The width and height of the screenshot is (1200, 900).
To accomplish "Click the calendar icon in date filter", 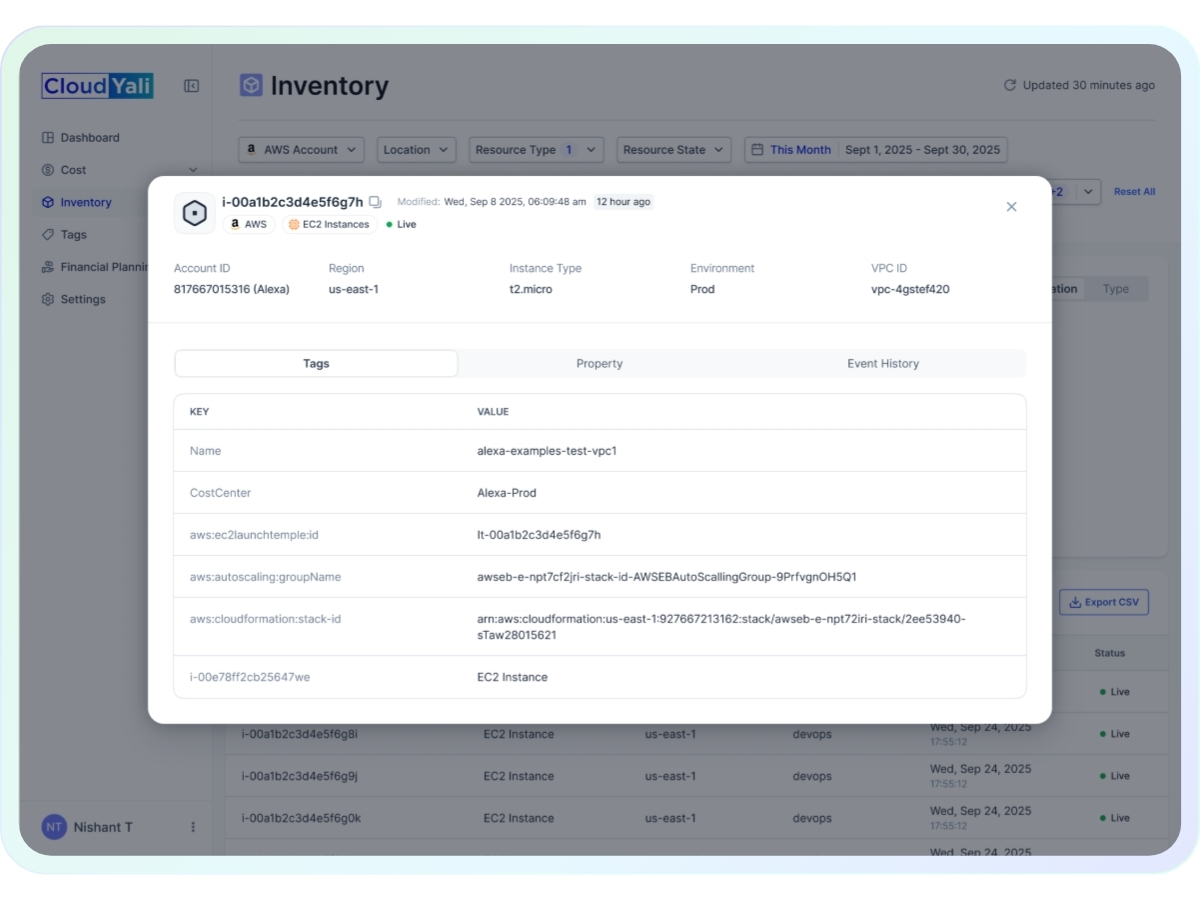I will 758,150.
